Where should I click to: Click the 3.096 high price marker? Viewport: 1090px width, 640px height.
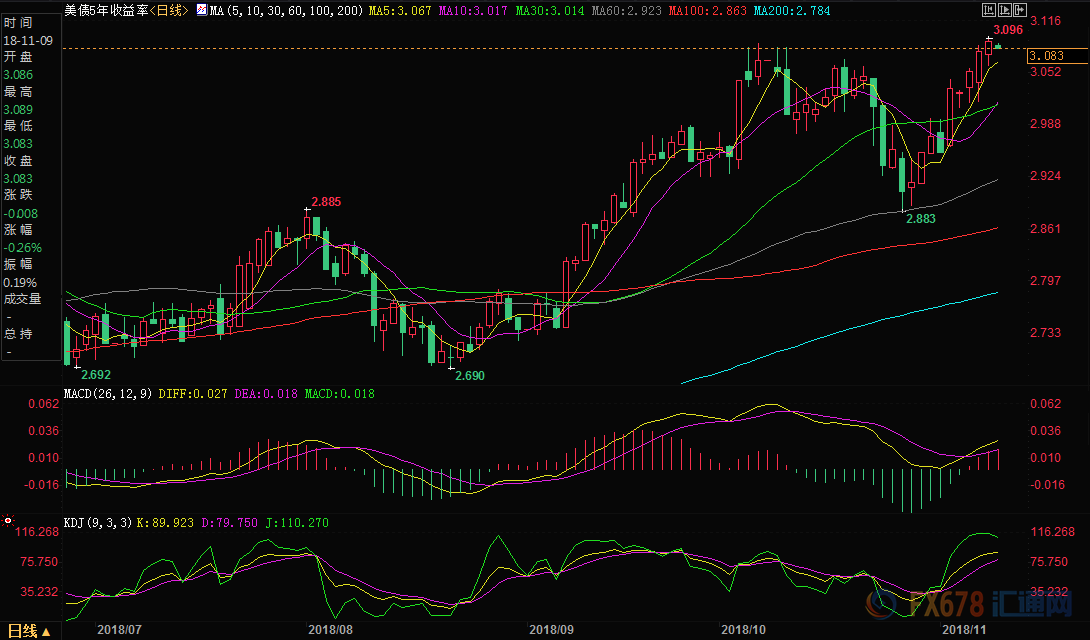pyautogui.click(x=1007, y=30)
